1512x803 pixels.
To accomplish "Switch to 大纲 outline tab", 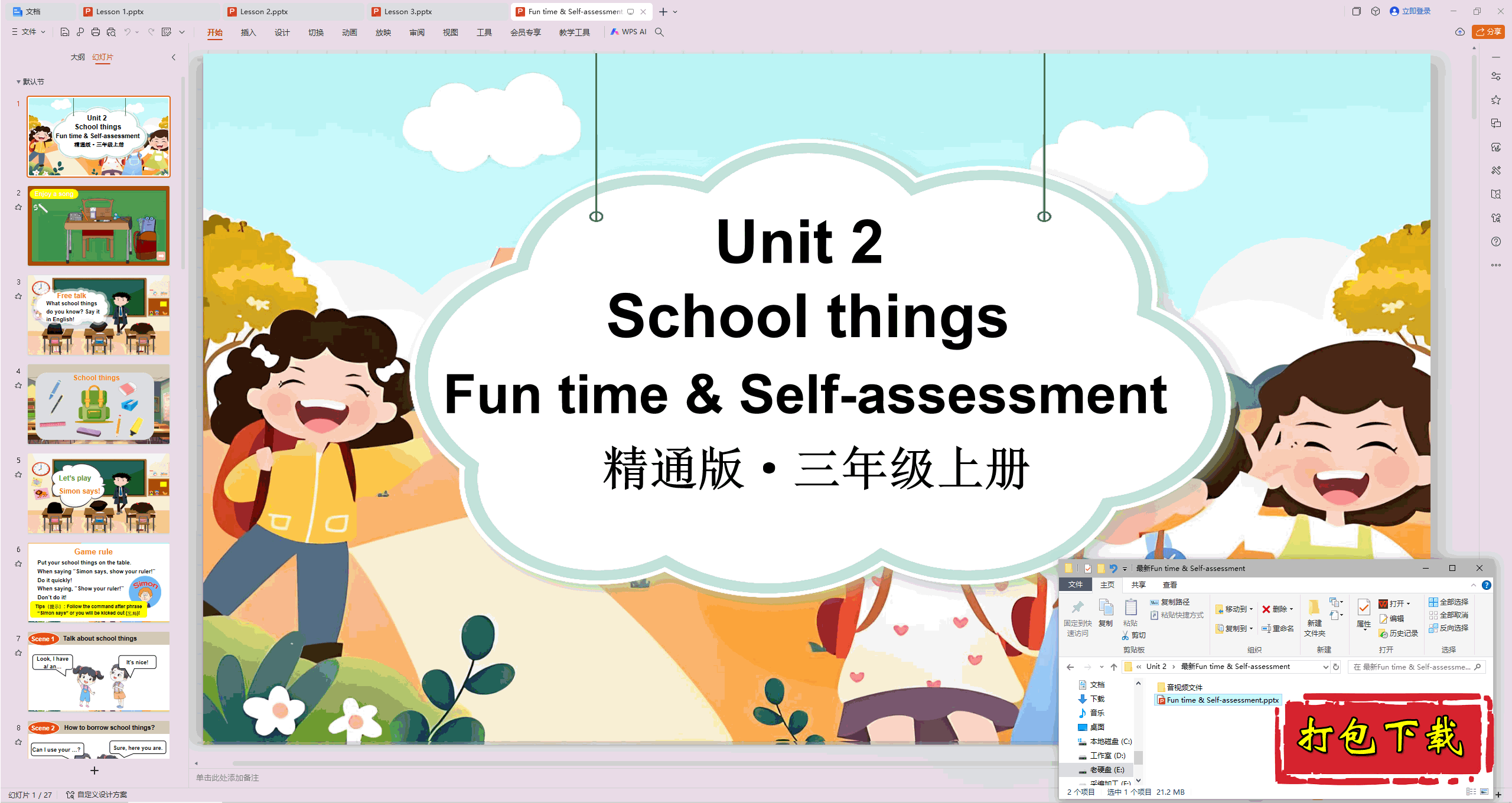I will (77, 57).
